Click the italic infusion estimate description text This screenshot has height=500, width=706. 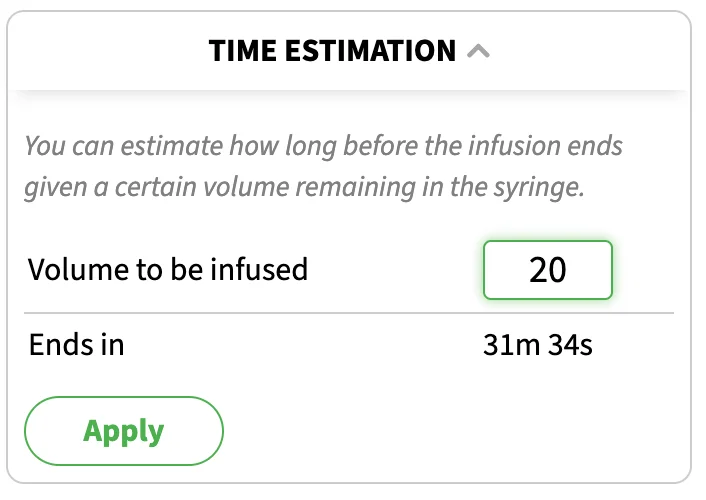point(323,166)
